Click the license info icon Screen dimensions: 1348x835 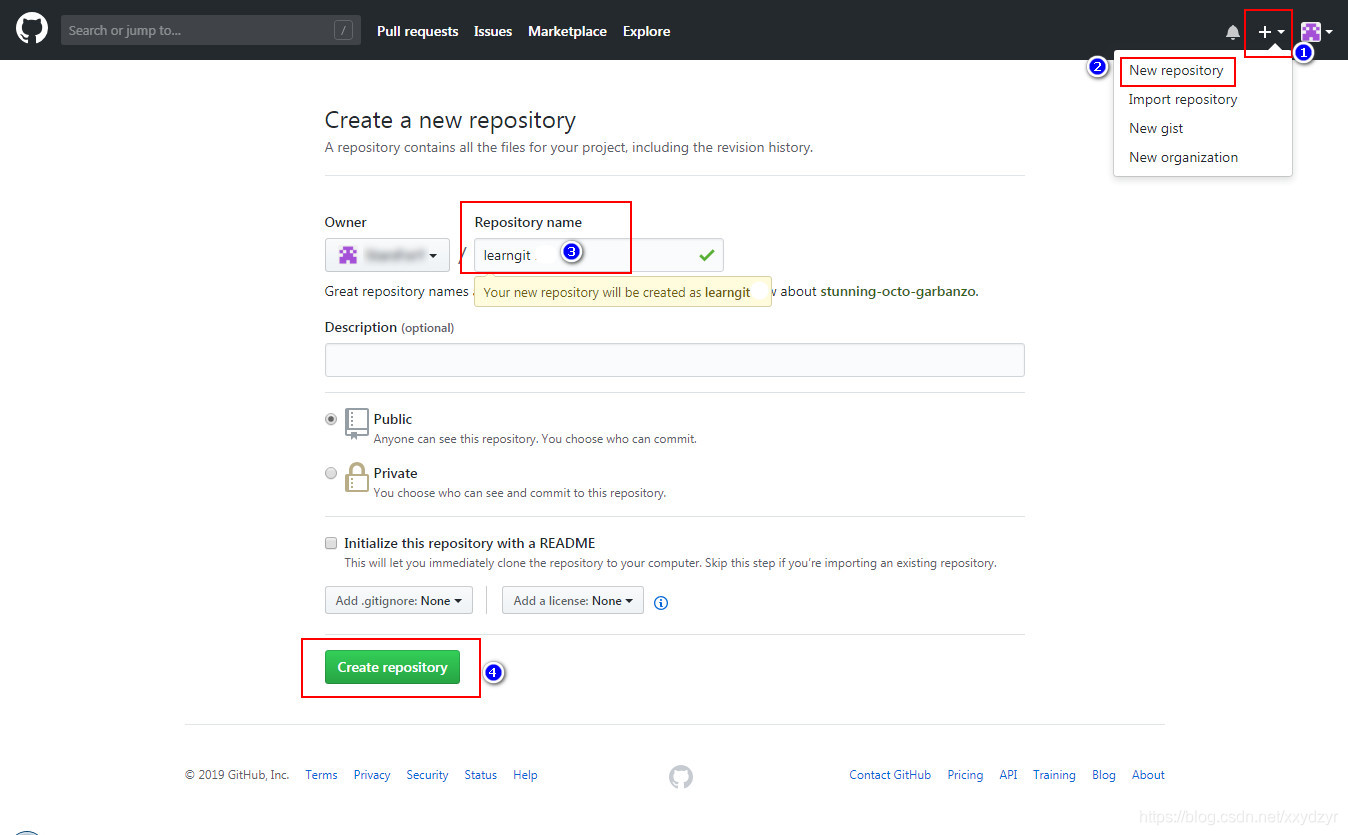coord(660,602)
